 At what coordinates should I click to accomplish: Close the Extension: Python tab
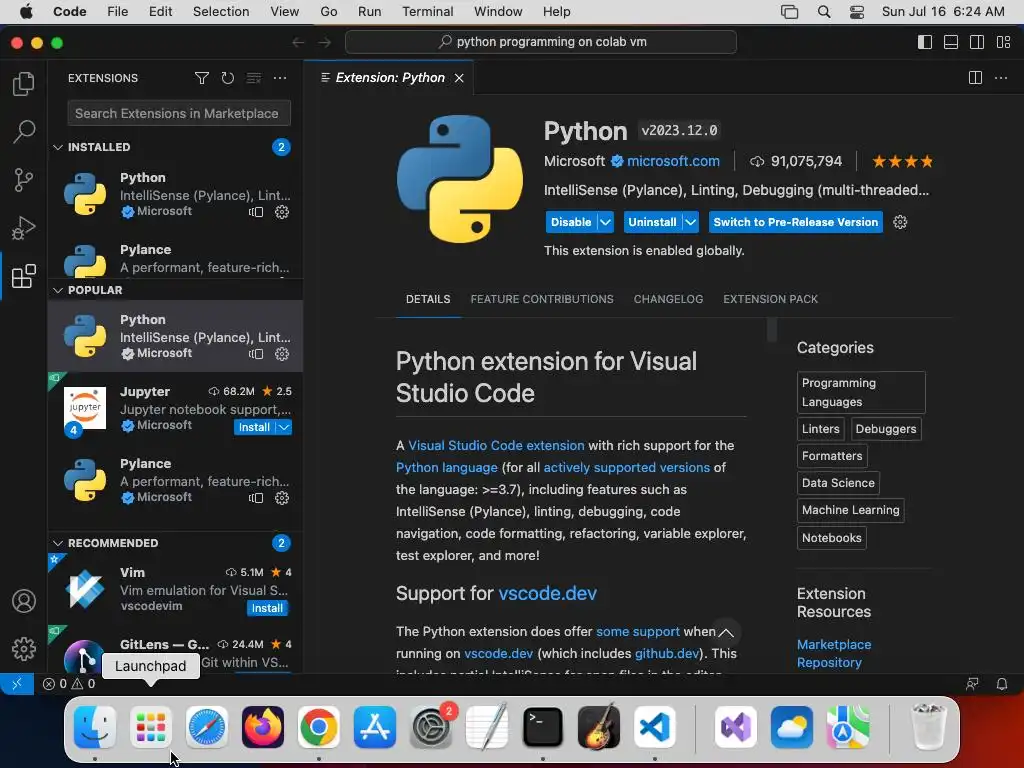coord(459,78)
